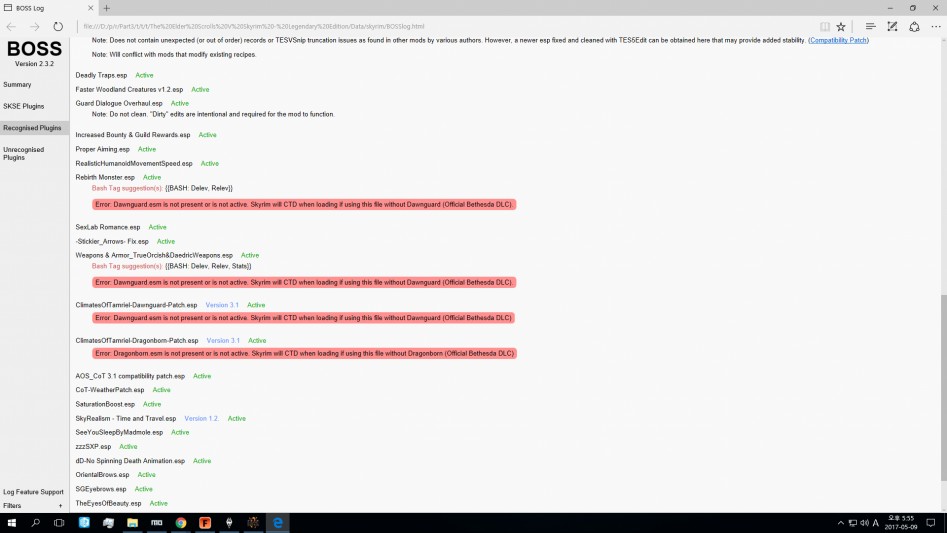Open the picture-stack app icon beside File Explorer
The image size is (947, 533).
pos(108,523)
